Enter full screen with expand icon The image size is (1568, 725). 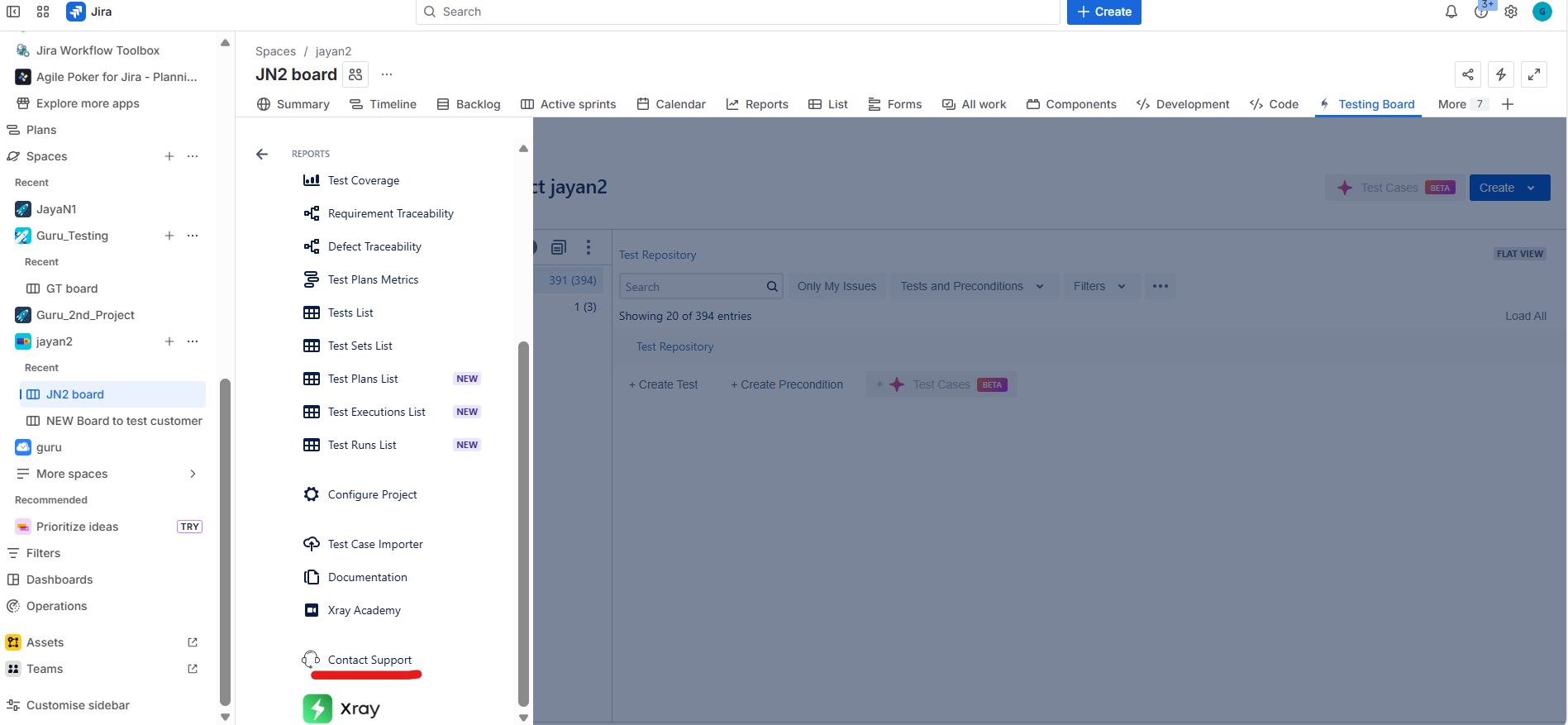click(1533, 74)
